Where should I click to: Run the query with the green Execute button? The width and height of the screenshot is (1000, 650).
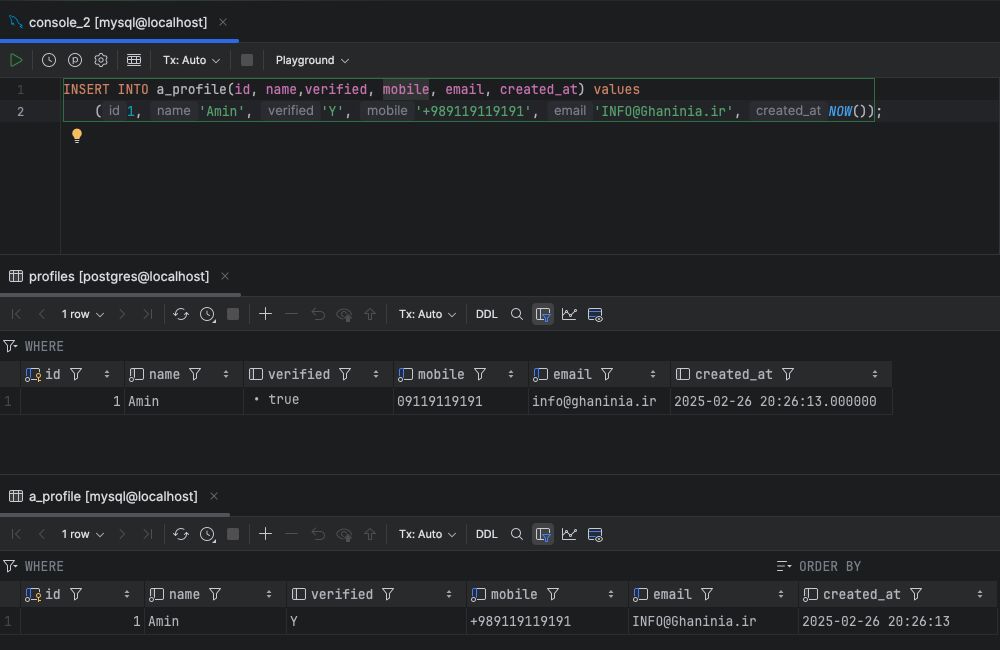click(x=16, y=60)
